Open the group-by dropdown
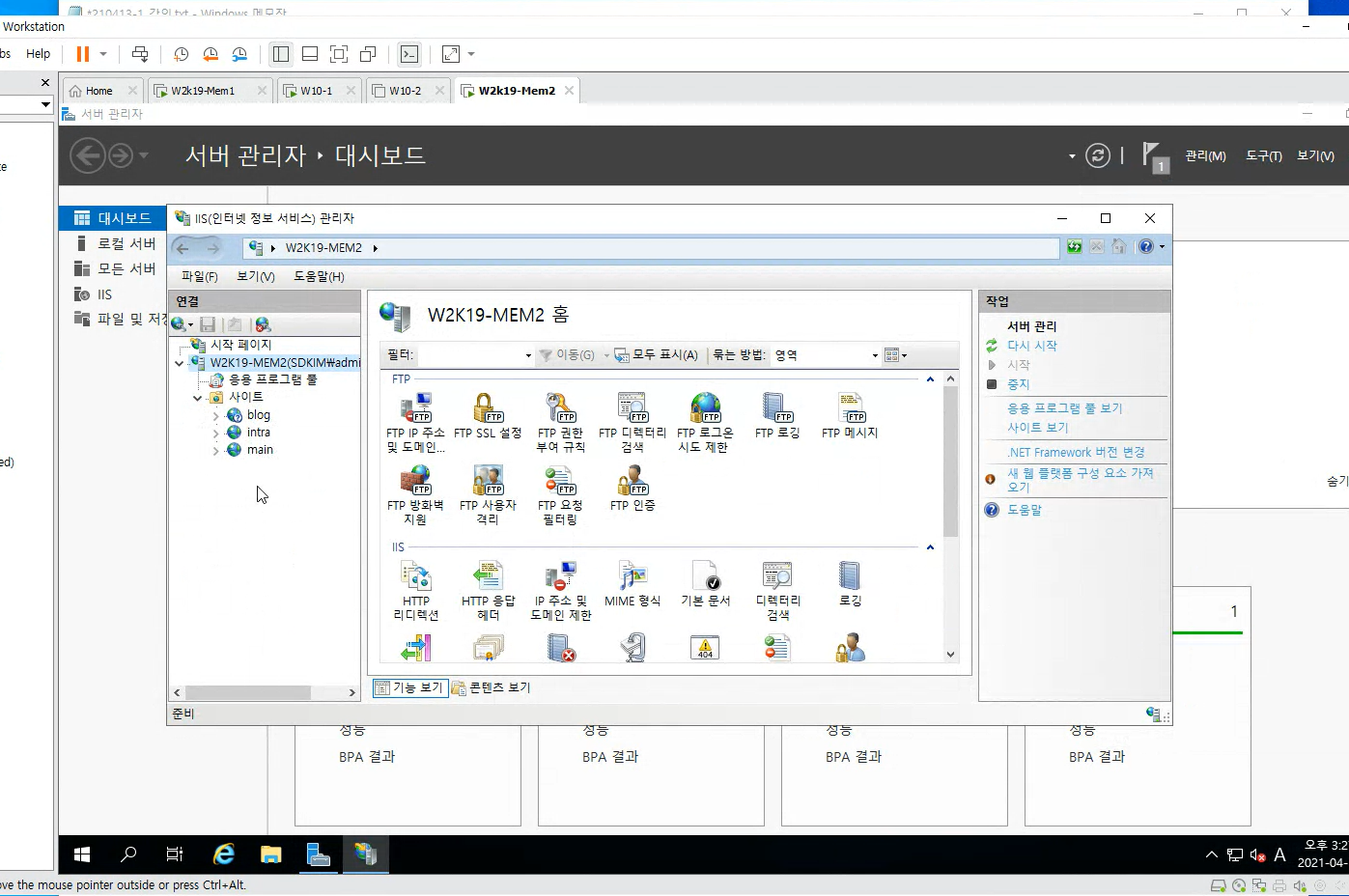The width and height of the screenshot is (1349, 896). coord(875,355)
